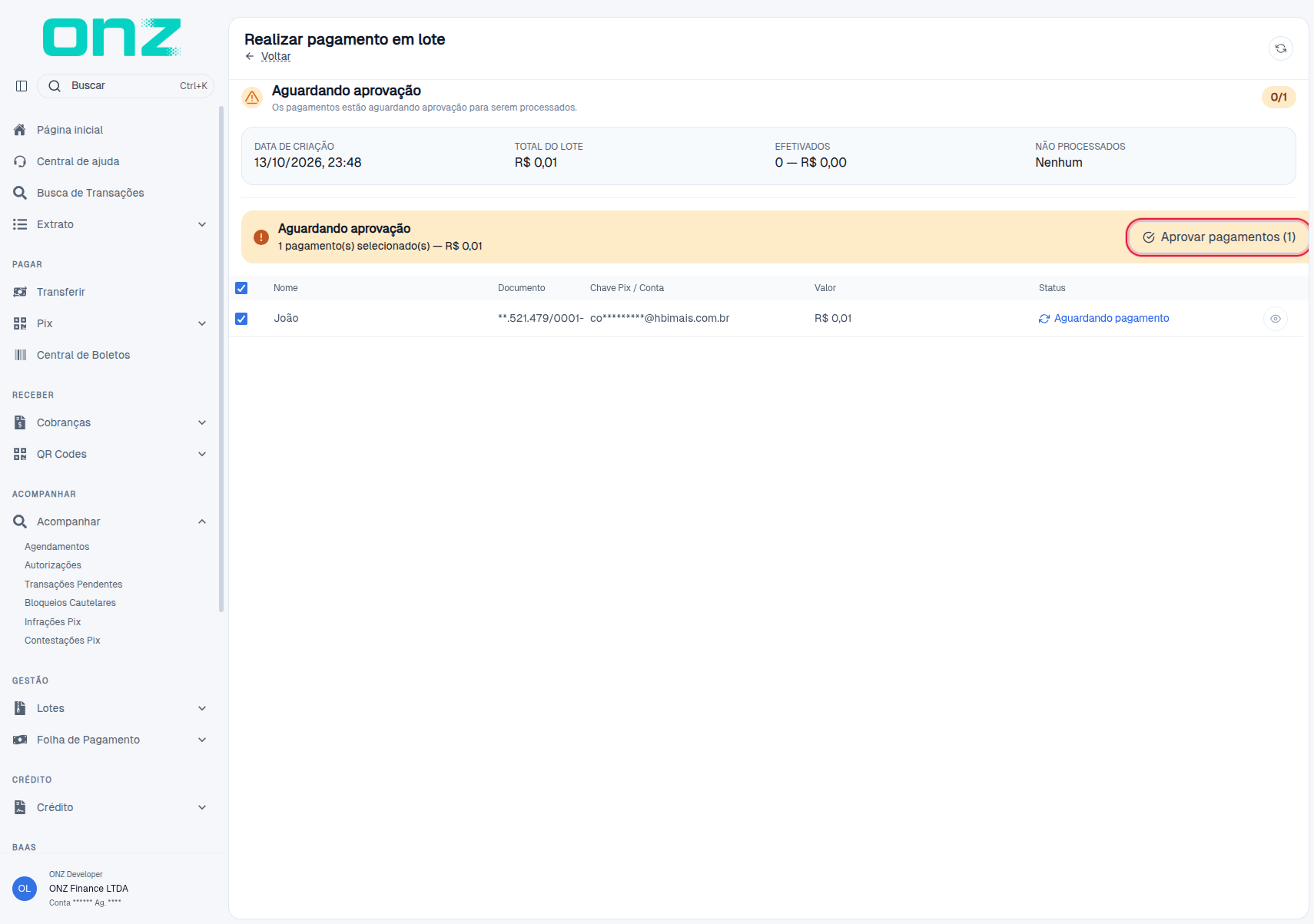Viewport: 1314px width, 924px height.
Task: Click the Folha de Pagamento cash icon
Action: [20, 740]
